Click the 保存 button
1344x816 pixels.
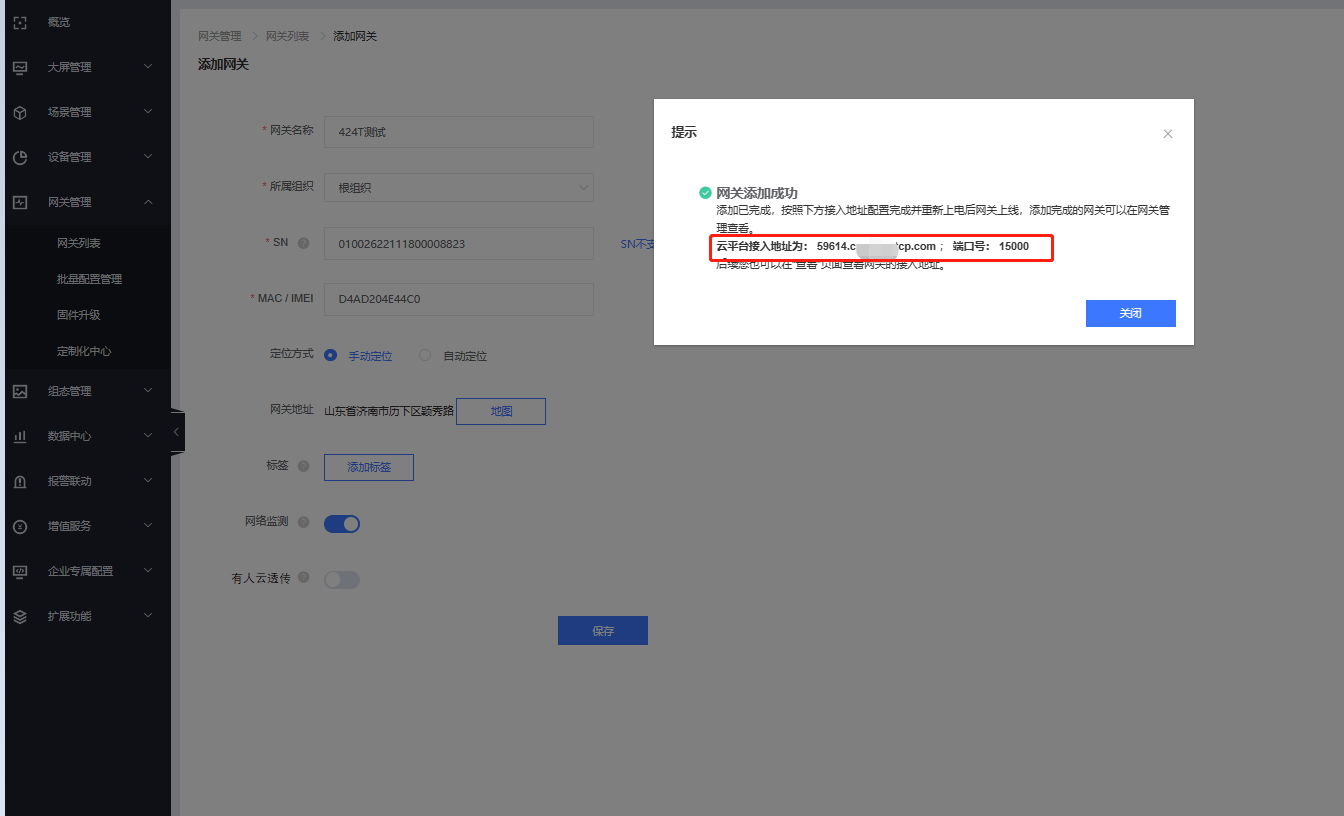[x=603, y=631]
